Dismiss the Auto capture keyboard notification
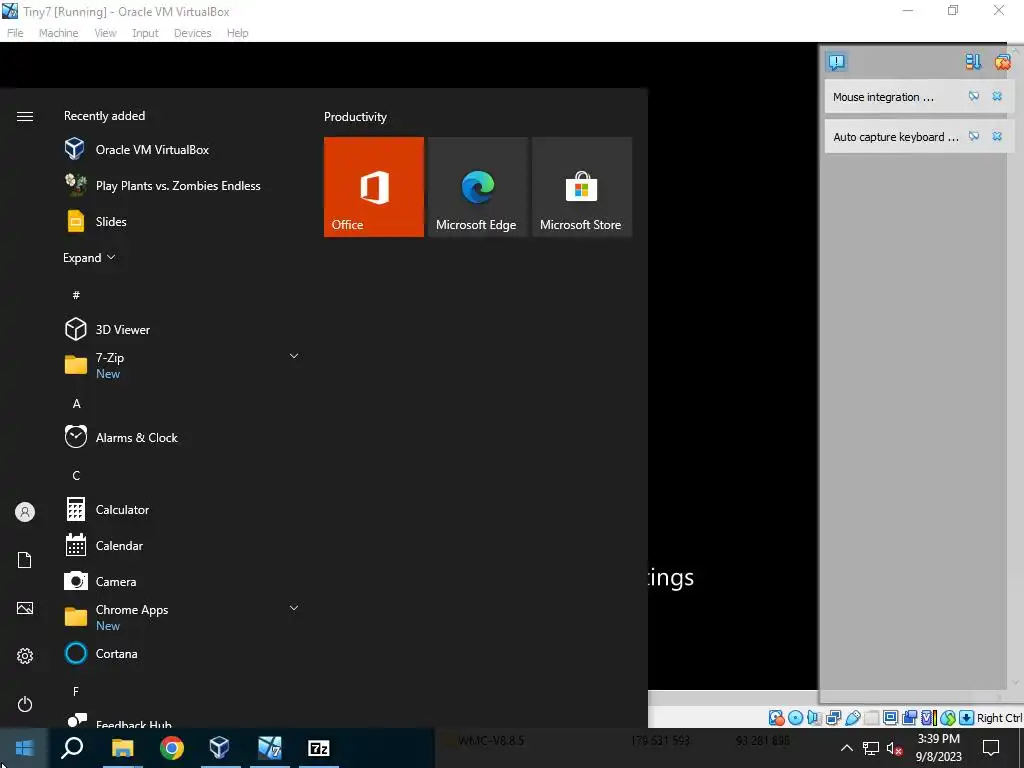 coord(997,136)
